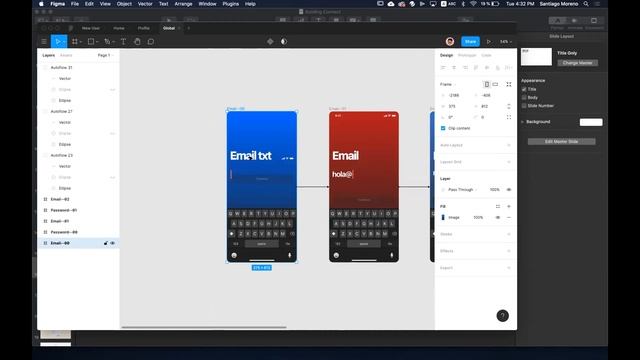Expand the Background section in Keynote panel
The width and height of the screenshot is (640, 360).
[x=522, y=122]
